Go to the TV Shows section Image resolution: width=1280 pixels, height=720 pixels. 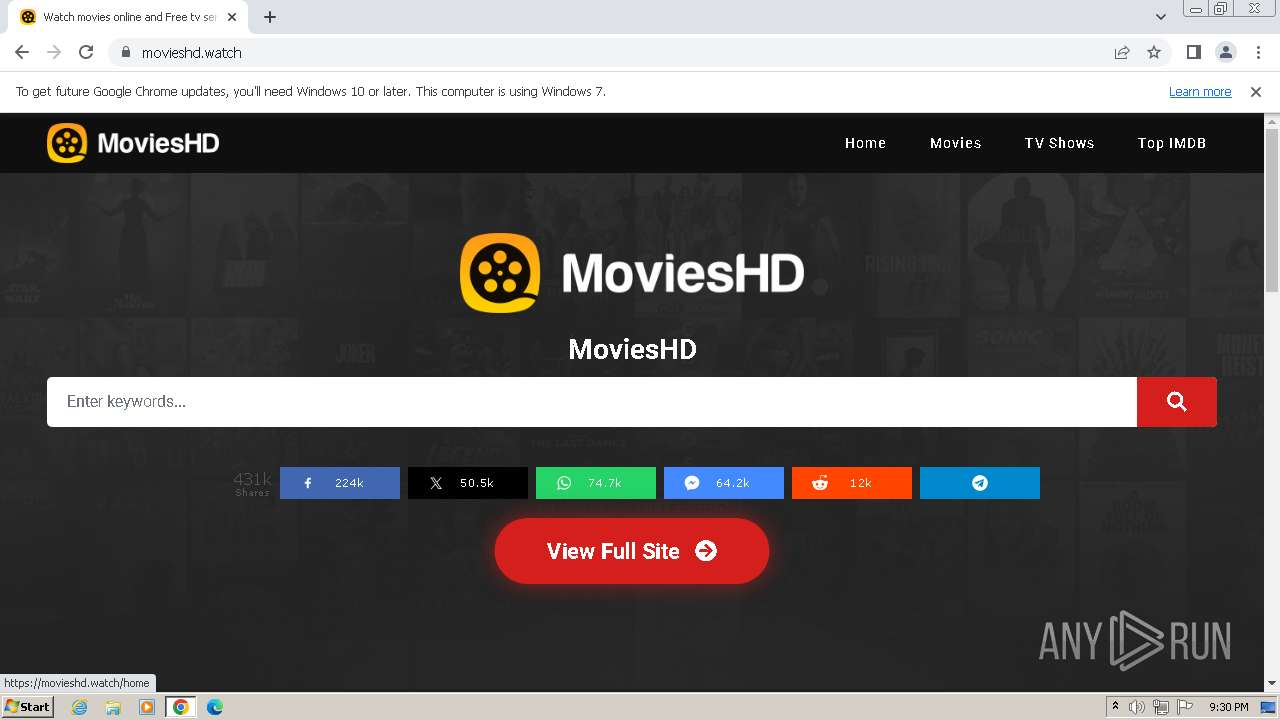(1059, 143)
